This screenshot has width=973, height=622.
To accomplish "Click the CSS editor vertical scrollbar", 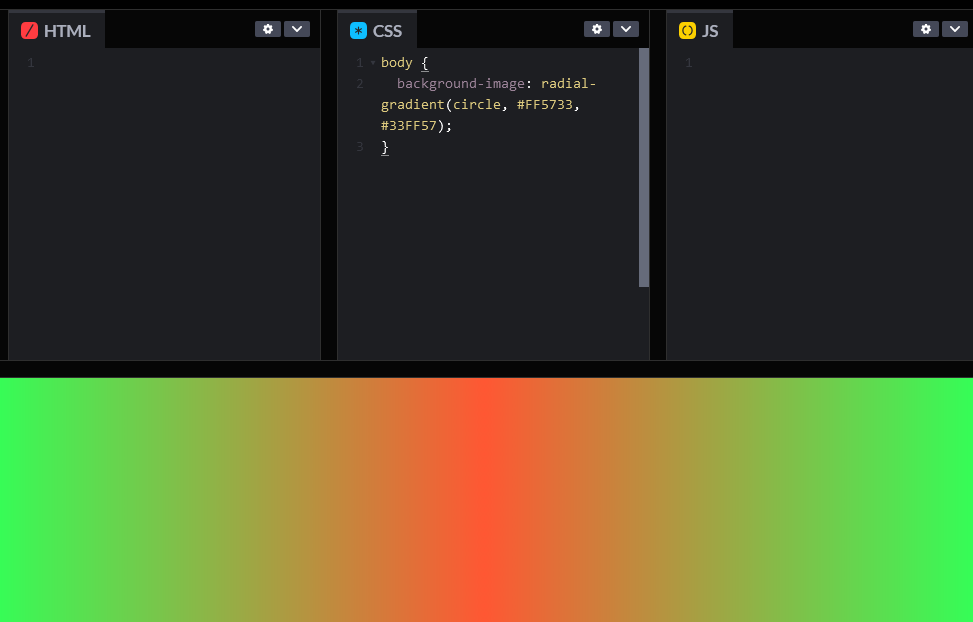I will tap(643, 168).
